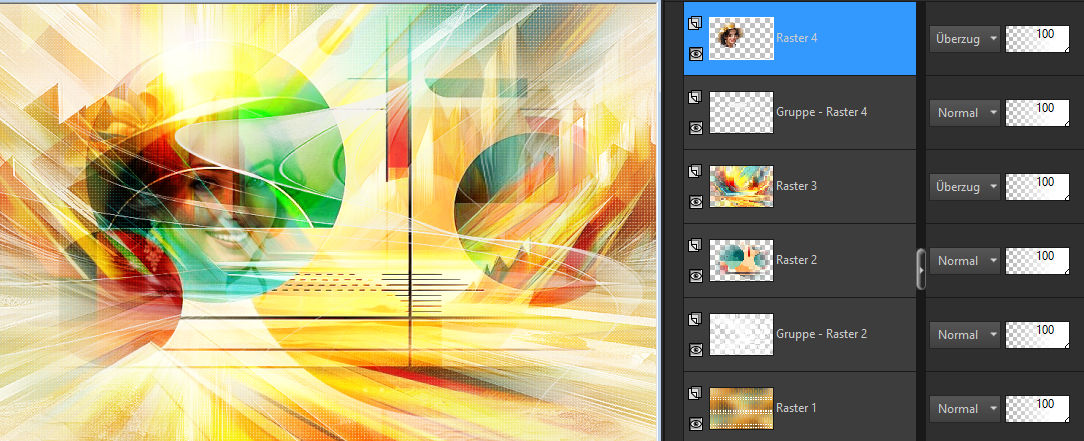The height and width of the screenshot is (441, 1084).
Task: Toggle visibility eye of Raster 4 layer
Action: click(695, 54)
